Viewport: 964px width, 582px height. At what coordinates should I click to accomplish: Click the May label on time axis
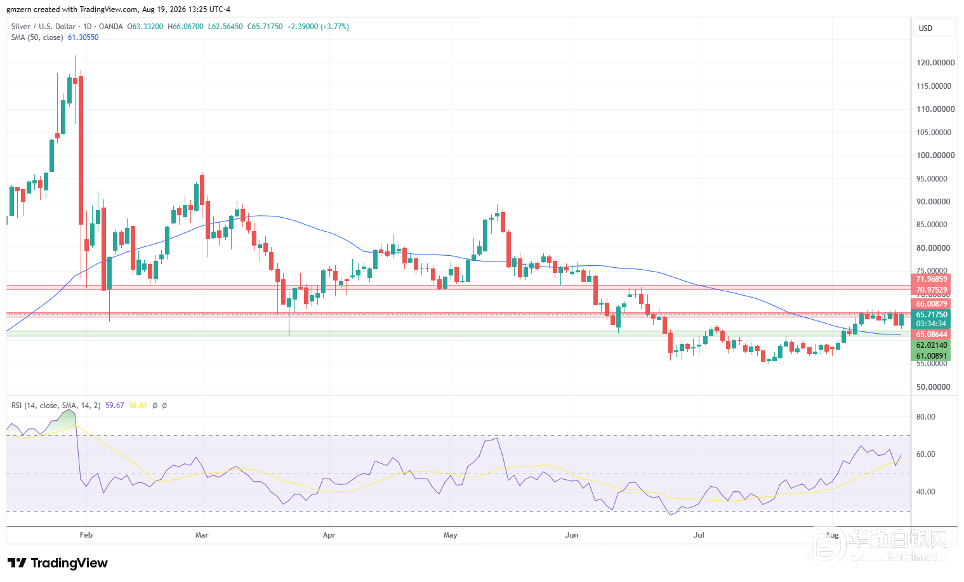tap(451, 535)
